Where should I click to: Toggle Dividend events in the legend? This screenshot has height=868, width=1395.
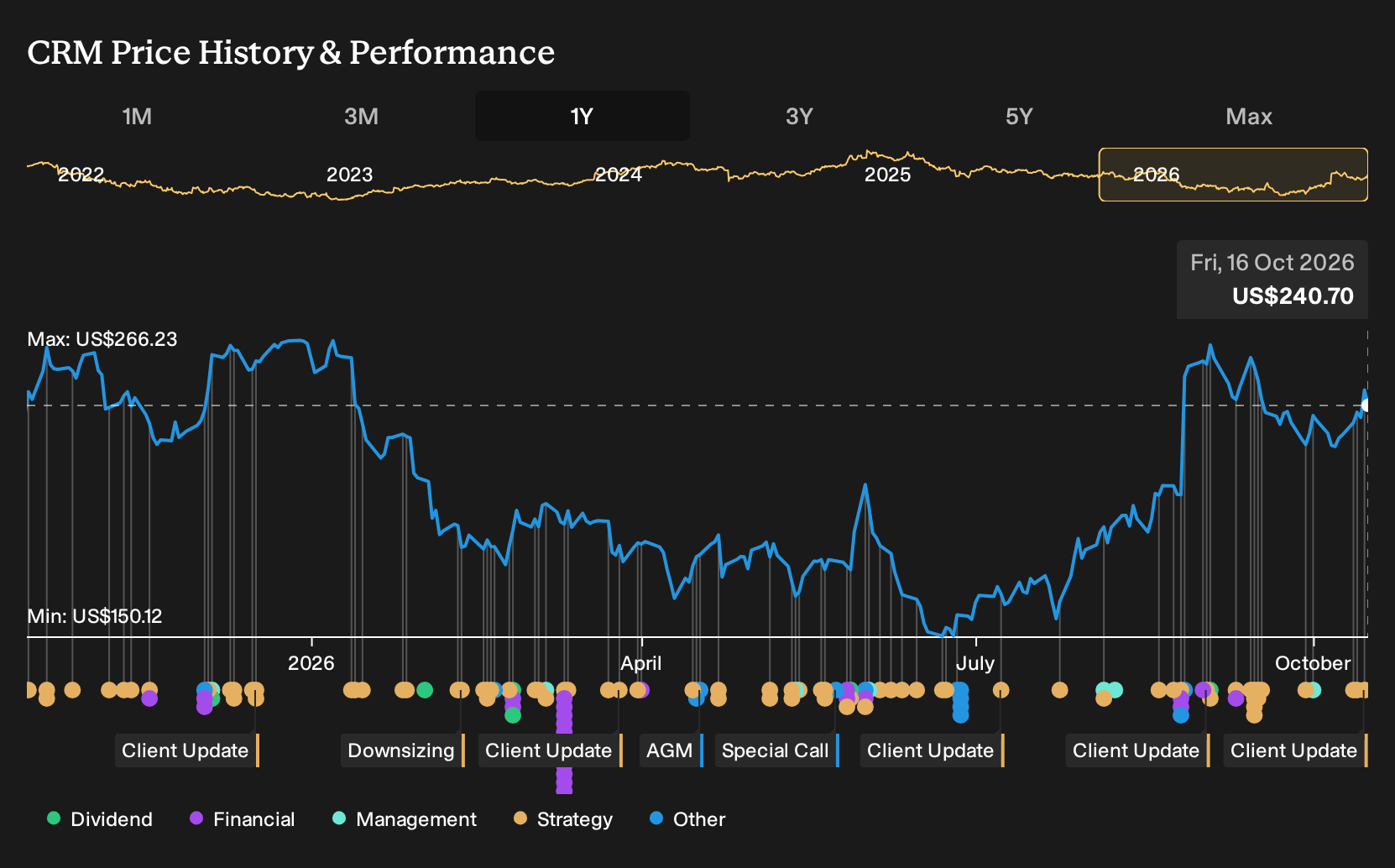100,819
